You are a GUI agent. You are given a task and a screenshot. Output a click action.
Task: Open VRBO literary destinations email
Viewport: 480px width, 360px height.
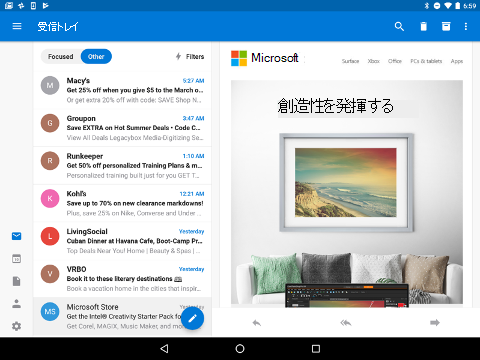click(123, 278)
